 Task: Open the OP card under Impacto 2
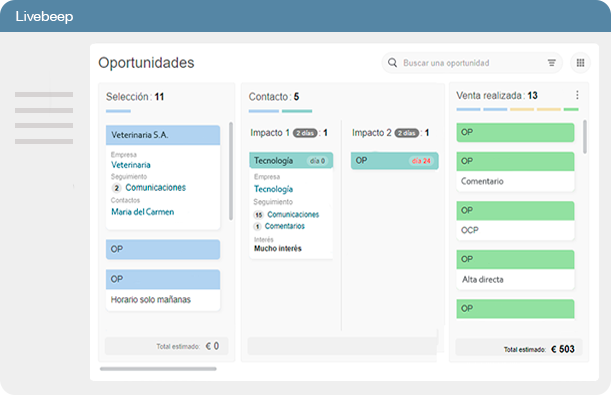[x=395, y=161]
